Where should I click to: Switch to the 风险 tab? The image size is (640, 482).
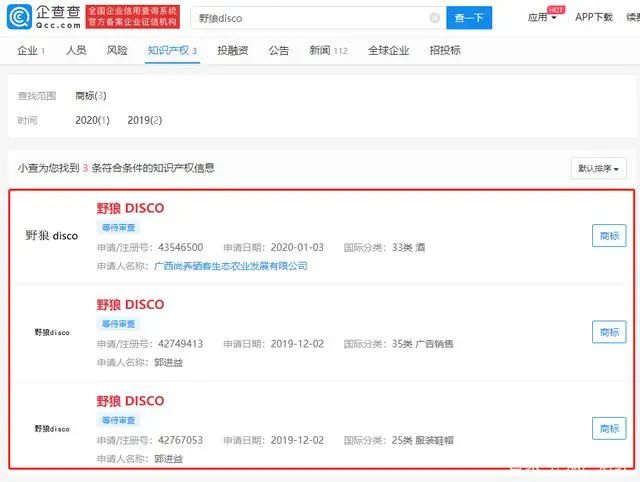117,50
